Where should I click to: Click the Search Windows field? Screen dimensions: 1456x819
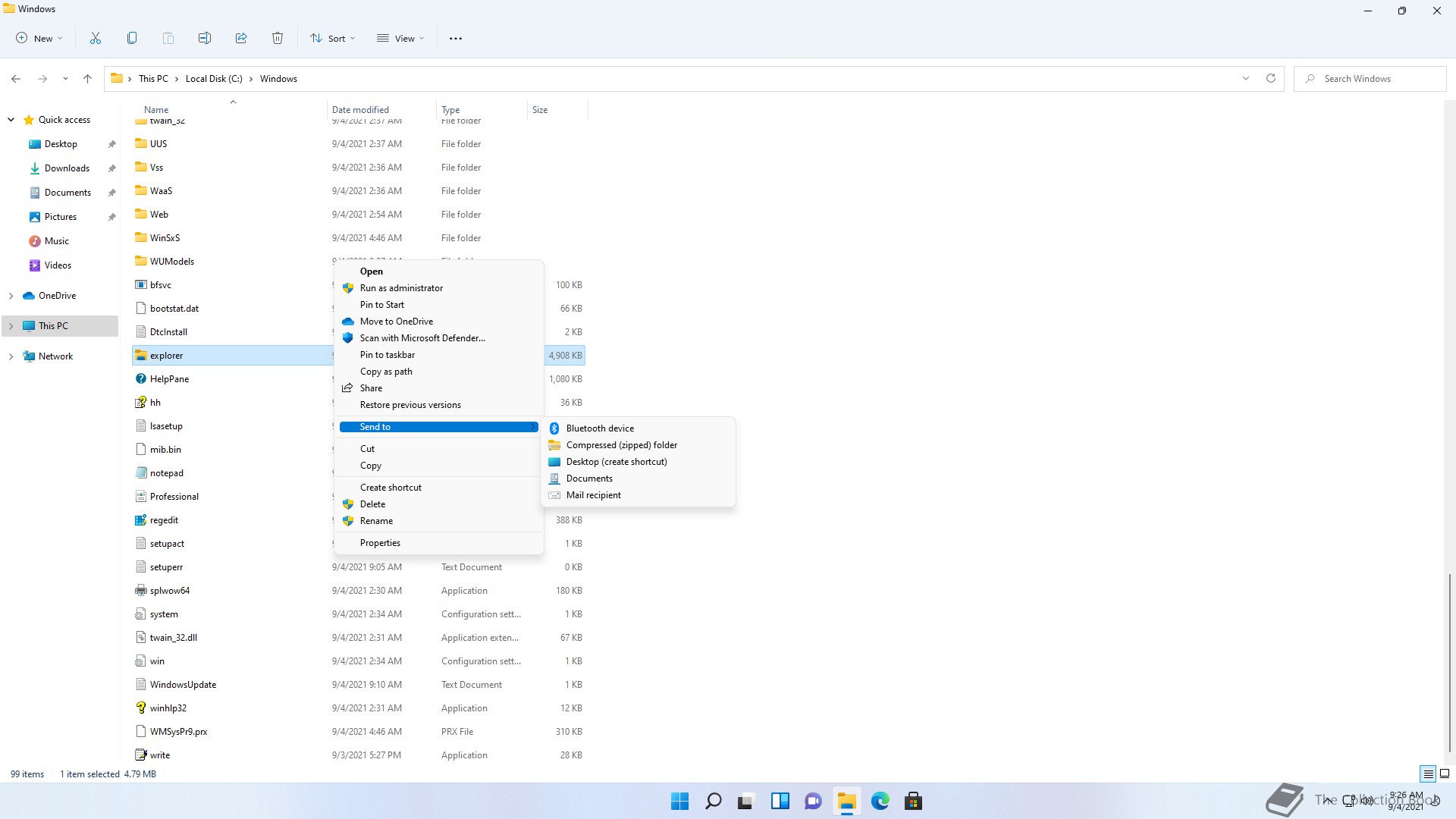coord(1370,79)
